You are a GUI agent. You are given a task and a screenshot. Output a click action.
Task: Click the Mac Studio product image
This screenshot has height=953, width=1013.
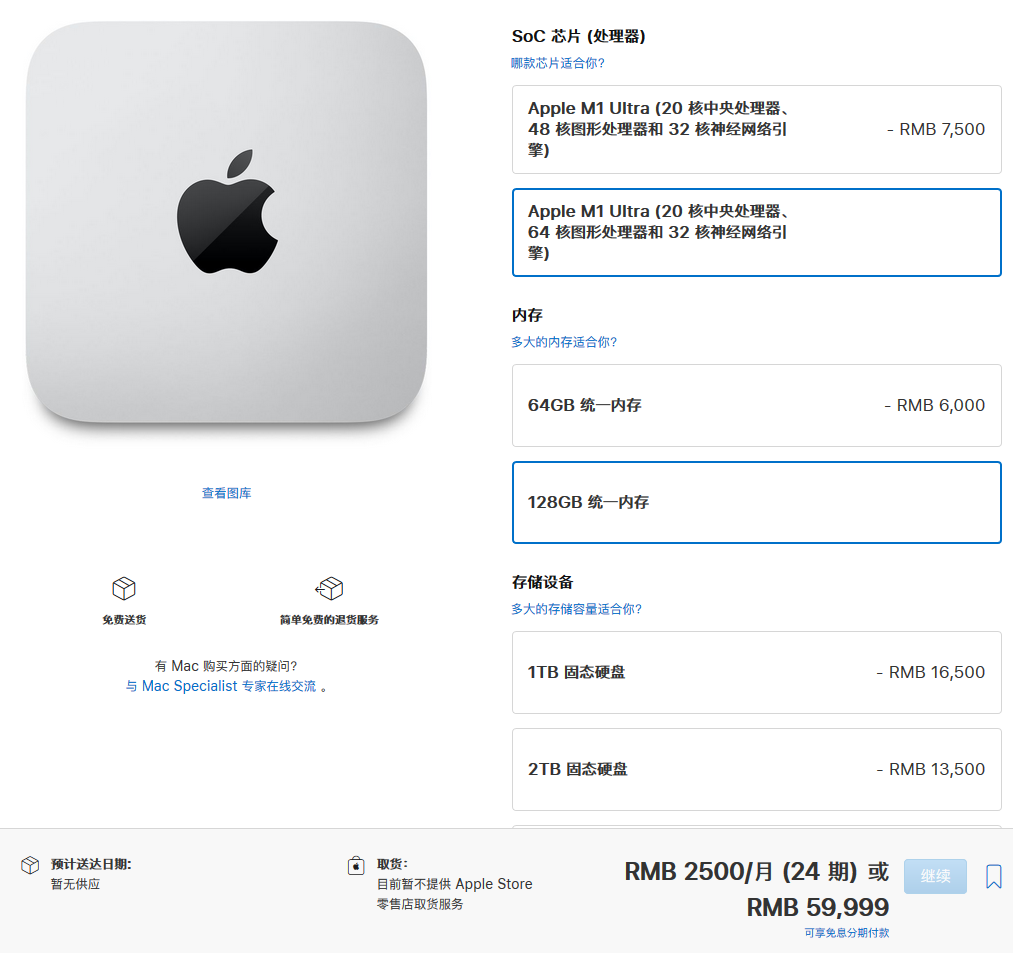pos(226,223)
